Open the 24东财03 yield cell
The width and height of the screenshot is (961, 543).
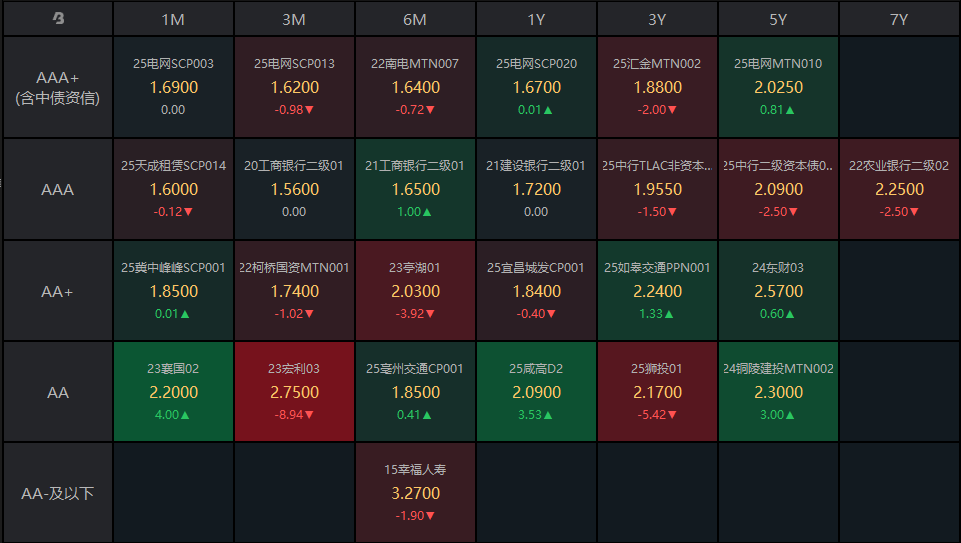point(778,291)
